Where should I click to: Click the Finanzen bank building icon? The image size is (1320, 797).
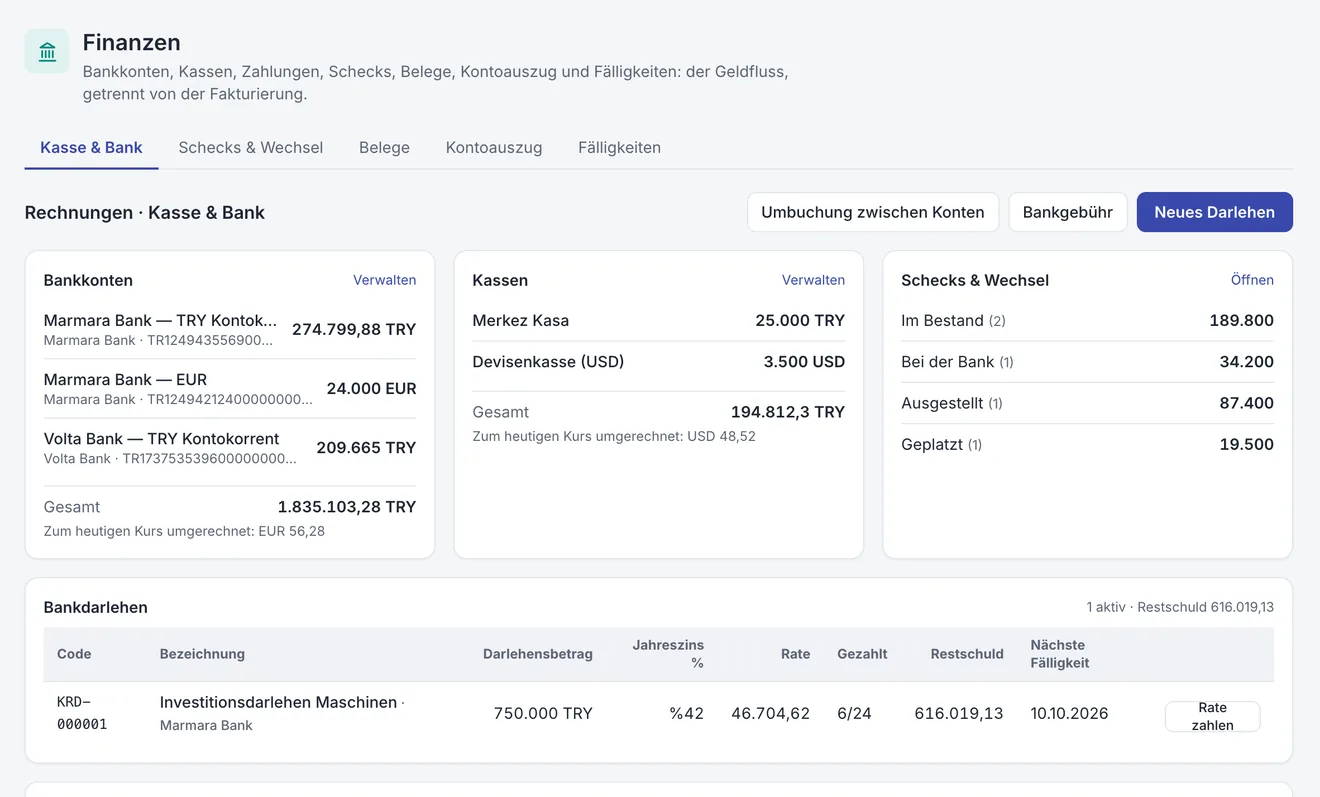[x=47, y=51]
